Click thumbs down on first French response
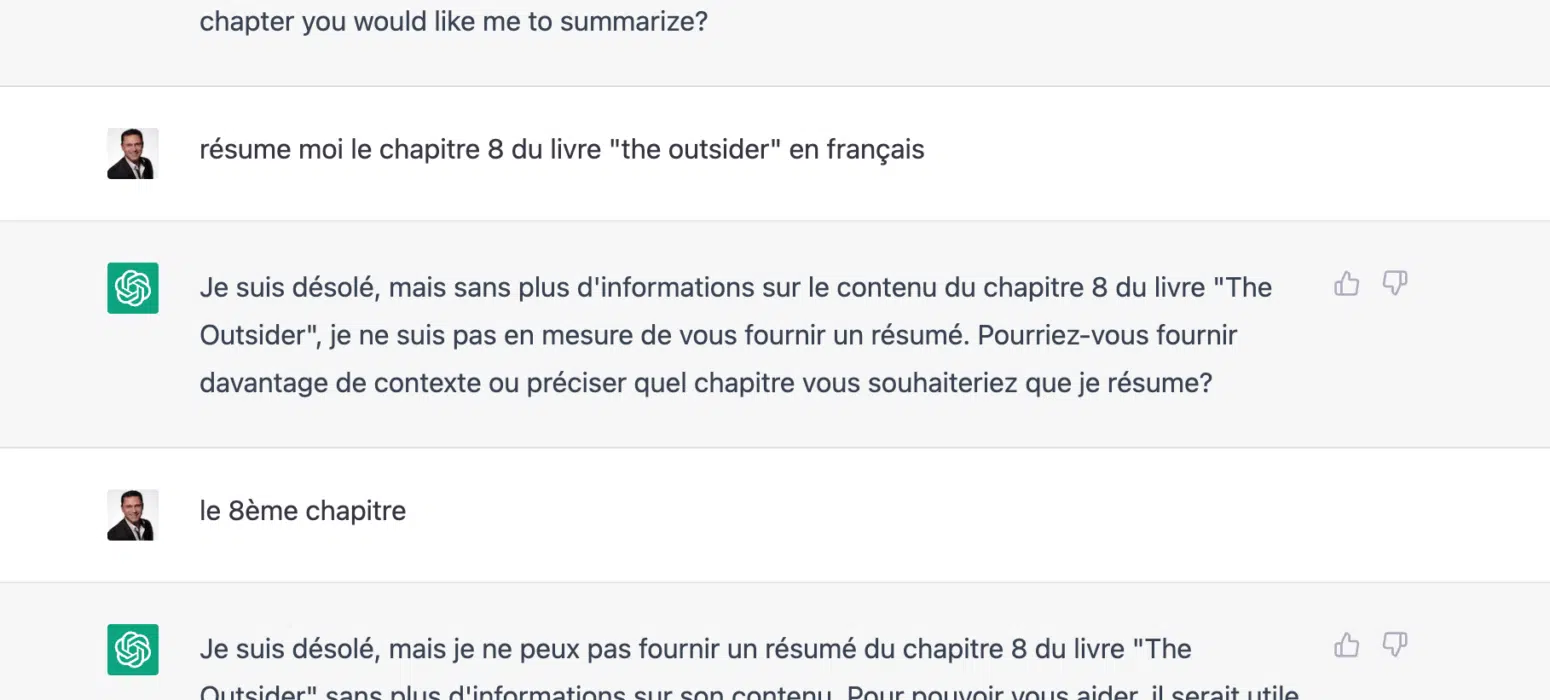 1395,284
